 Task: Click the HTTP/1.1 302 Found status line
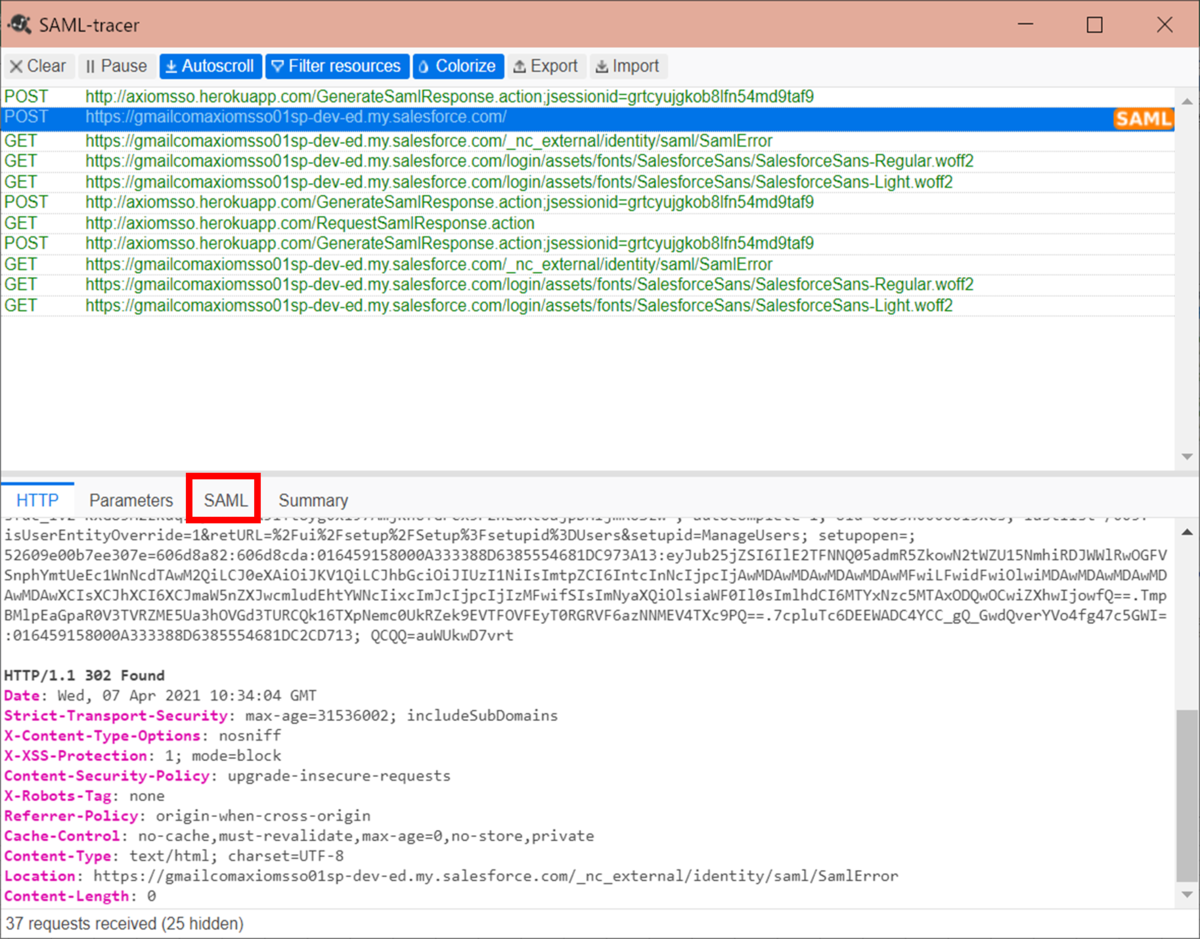(84, 675)
